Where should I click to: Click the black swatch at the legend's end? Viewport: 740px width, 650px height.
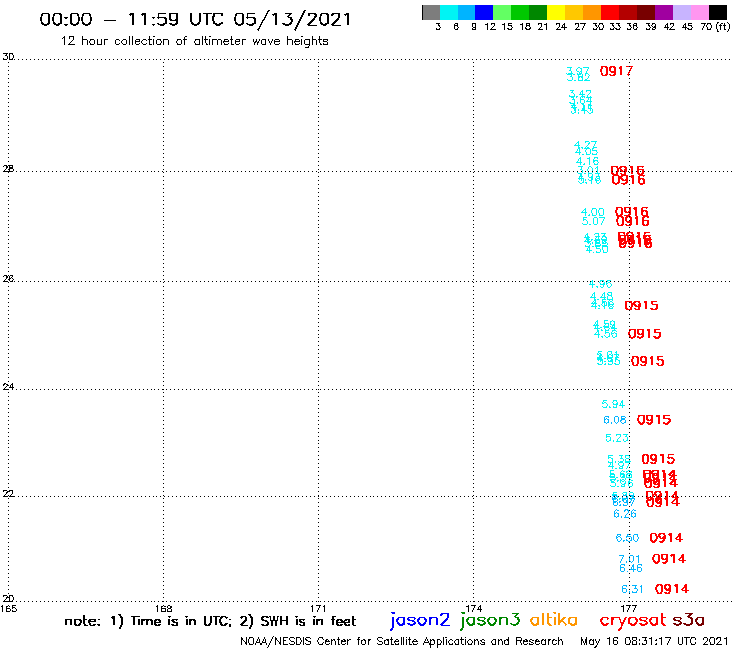tap(717, 12)
